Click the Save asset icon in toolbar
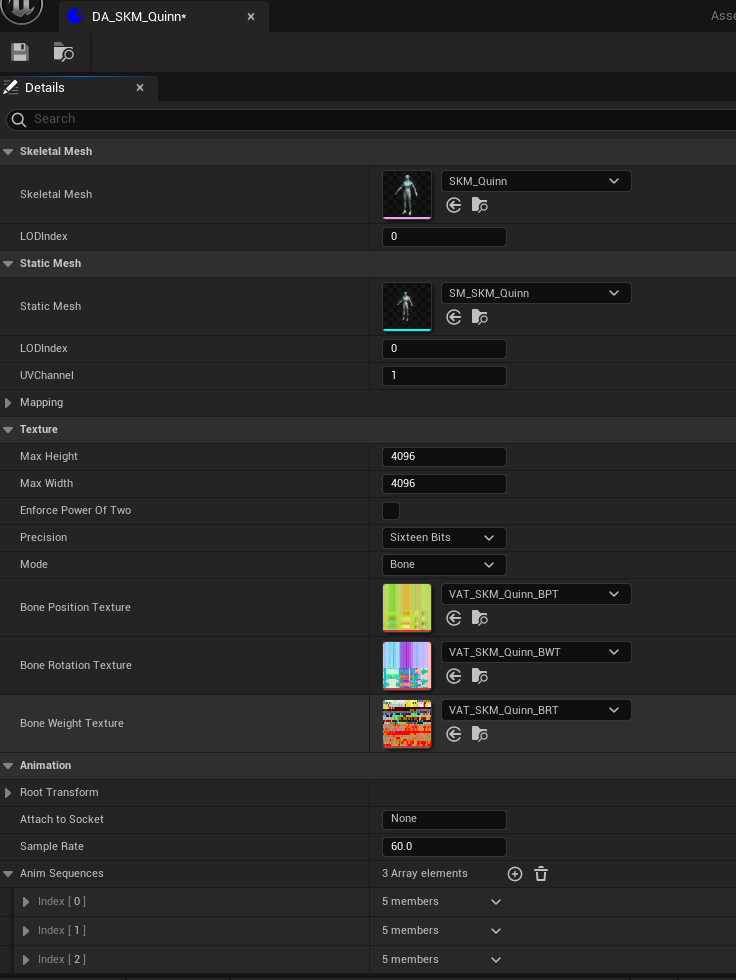The height and width of the screenshot is (980, 736). coord(19,52)
